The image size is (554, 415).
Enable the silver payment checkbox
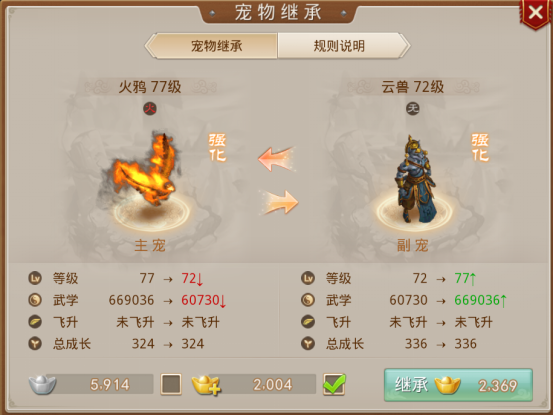point(171,384)
